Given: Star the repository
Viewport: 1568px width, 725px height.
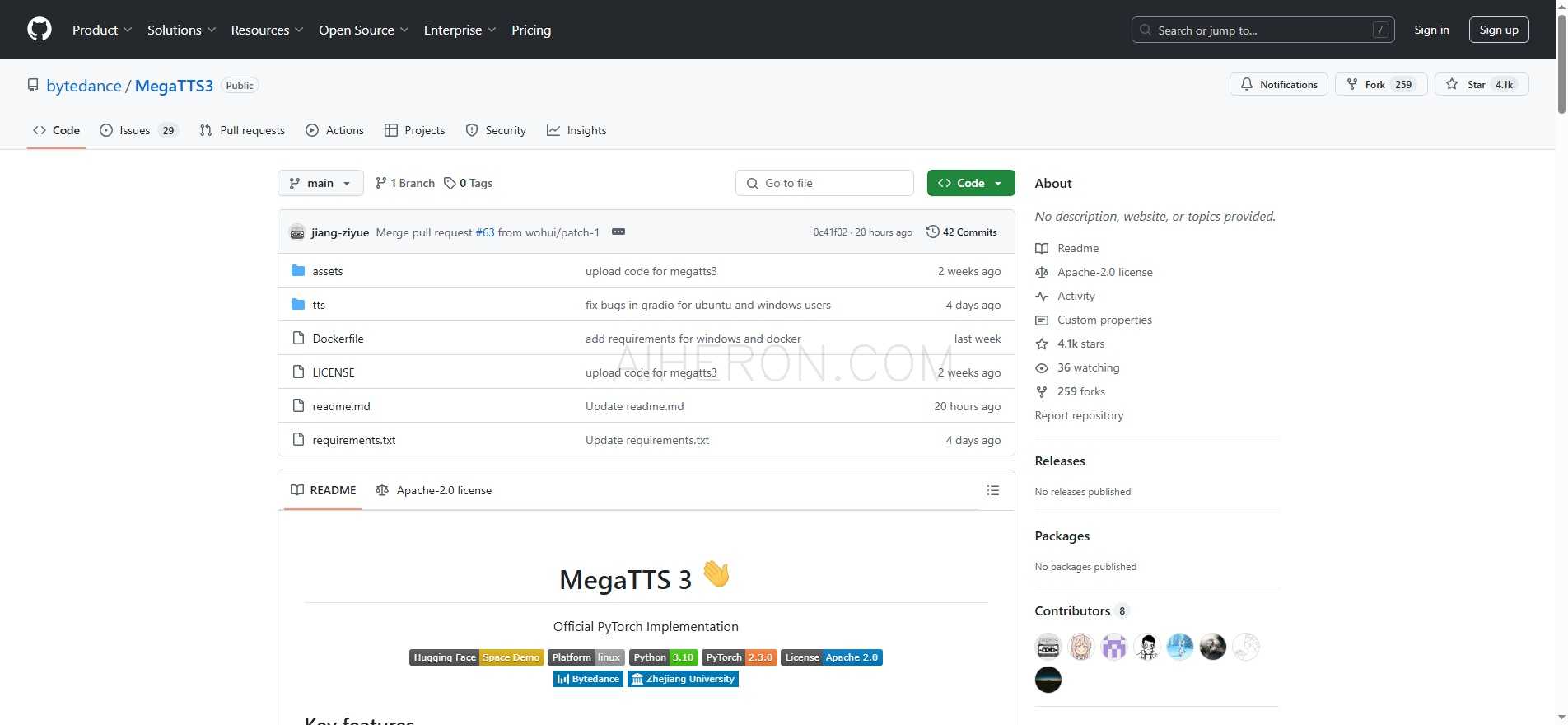Looking at the screenshot, I should coord(1481,84).
